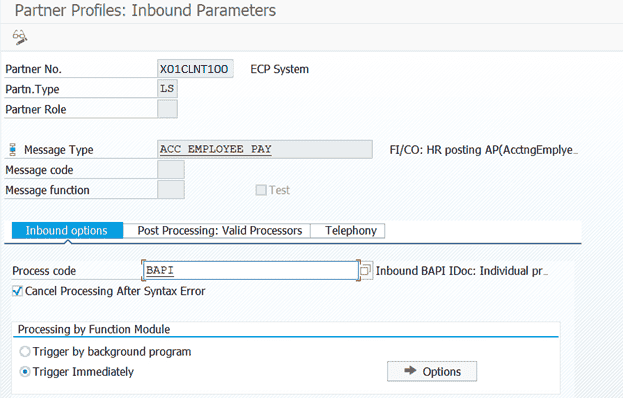Click the empty Partner Role field

pyautogui.click(x=167, y=109)
